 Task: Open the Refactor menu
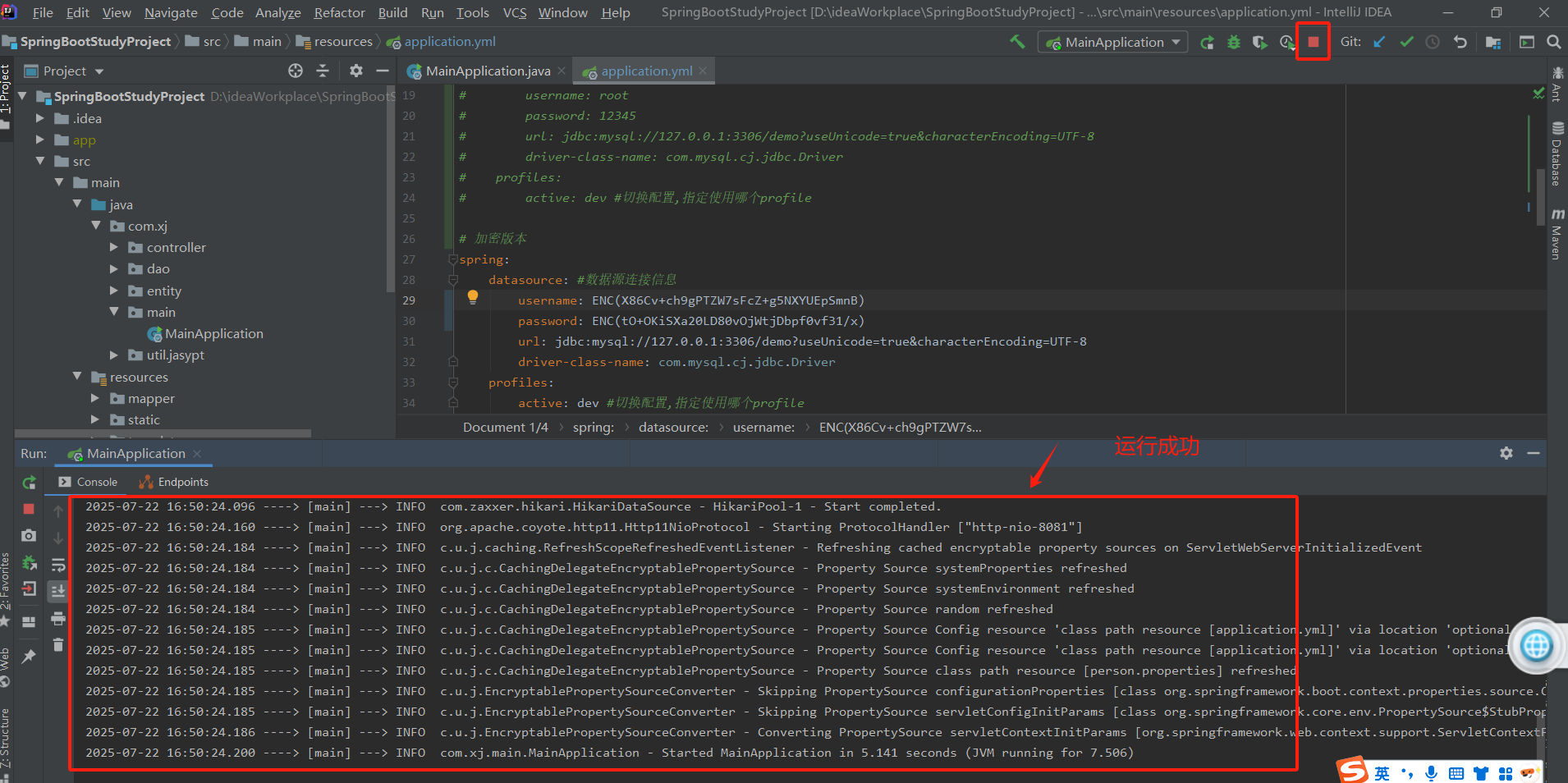[339, 12]
